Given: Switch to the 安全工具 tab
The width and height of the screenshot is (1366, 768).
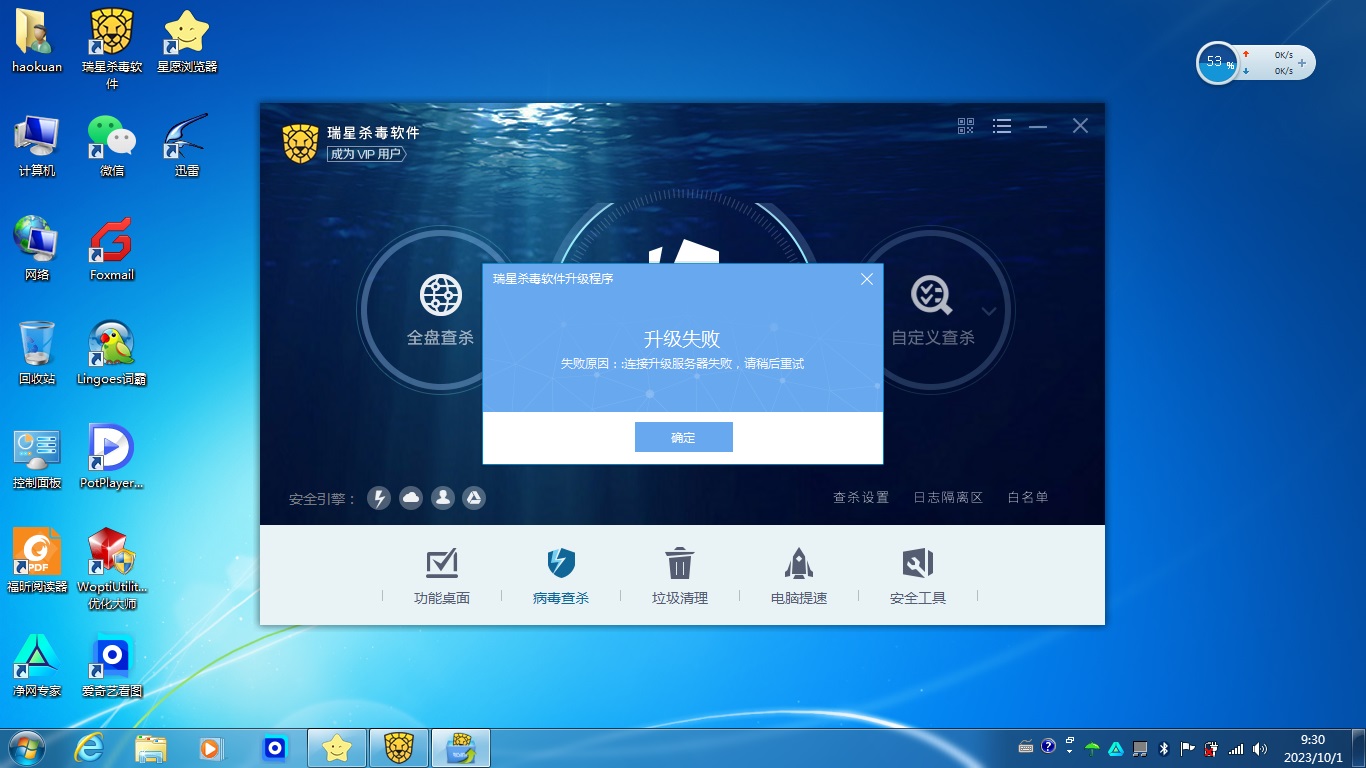Looking at the screenshot, I should pos(918,576).
